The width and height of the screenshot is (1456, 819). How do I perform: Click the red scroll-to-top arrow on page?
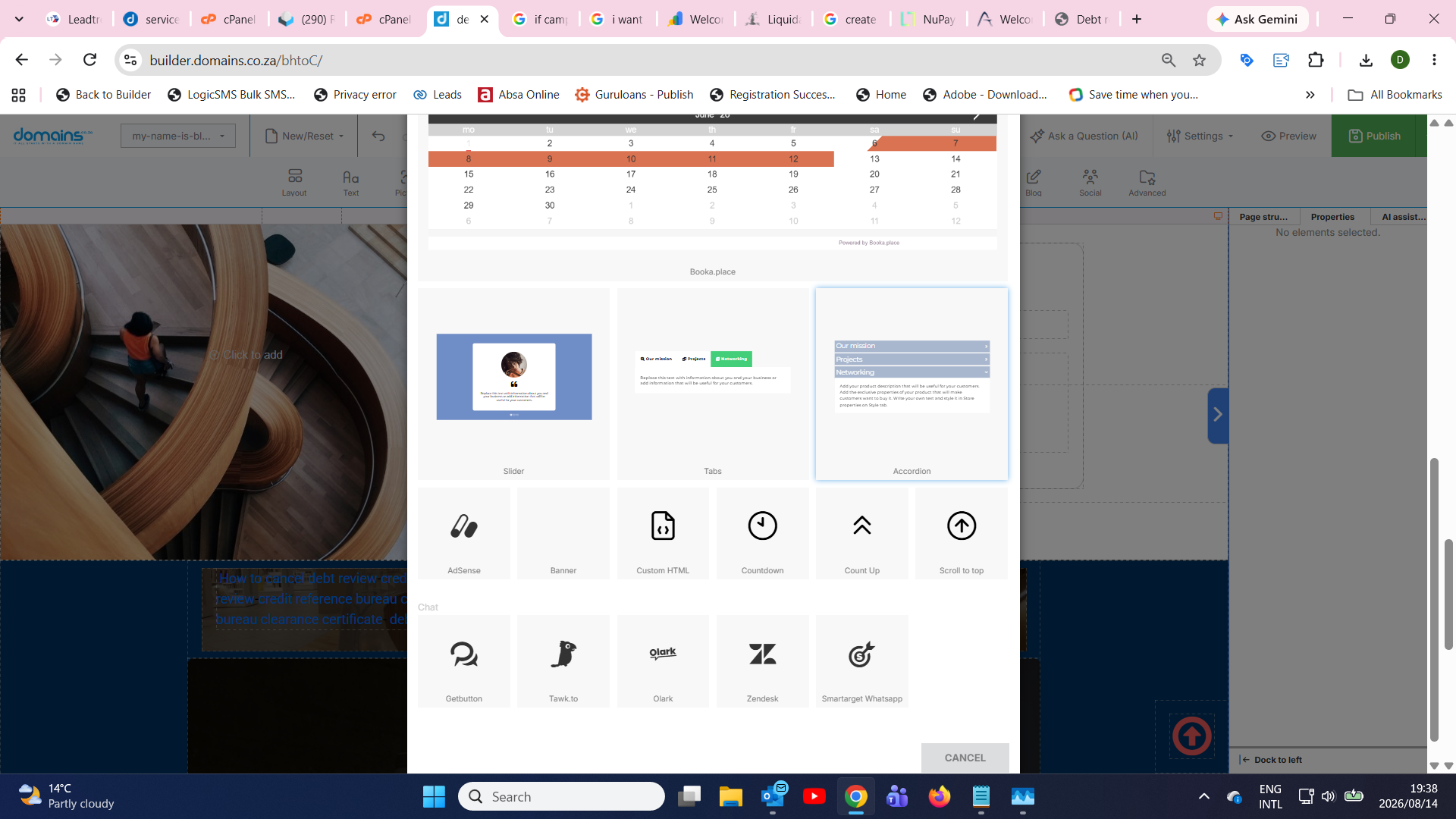click(x=1191, y=736)
